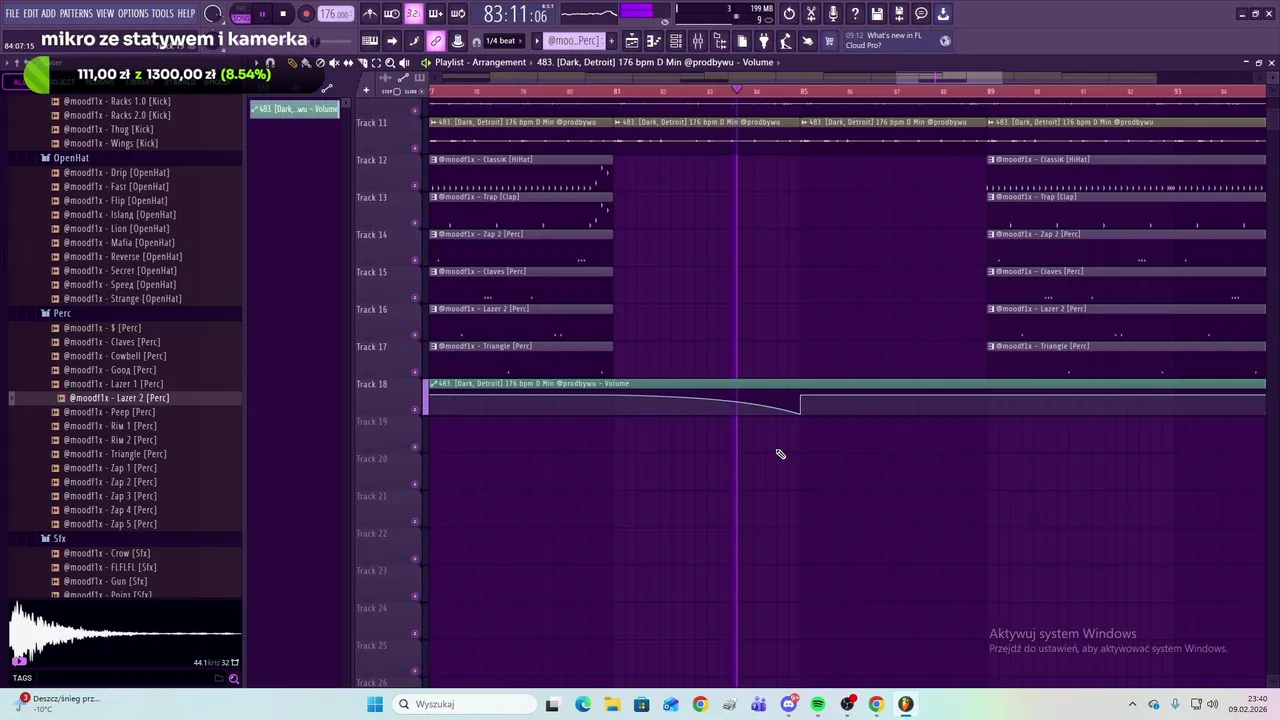Expand the arrow after Volume in playlist title
1280x720 pixels.
780,62
